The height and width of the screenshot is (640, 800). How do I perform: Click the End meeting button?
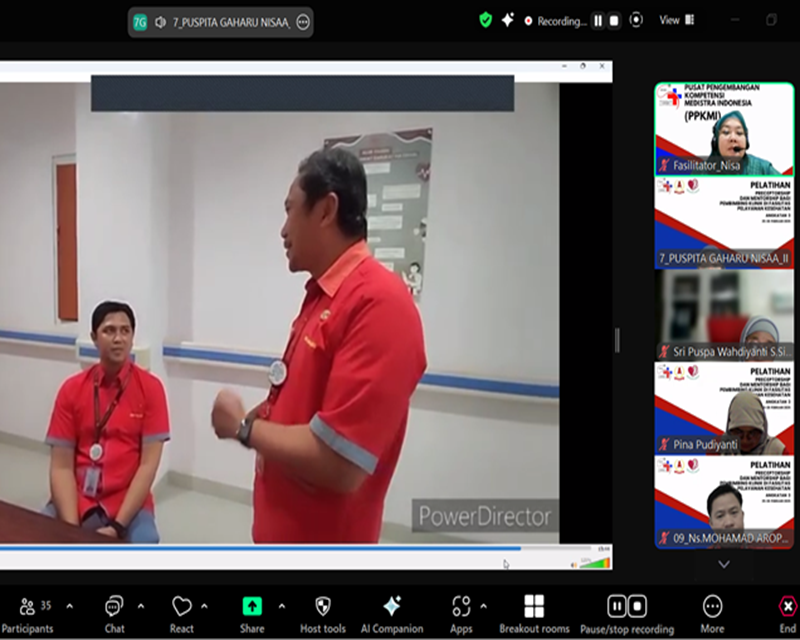point(787,611)
